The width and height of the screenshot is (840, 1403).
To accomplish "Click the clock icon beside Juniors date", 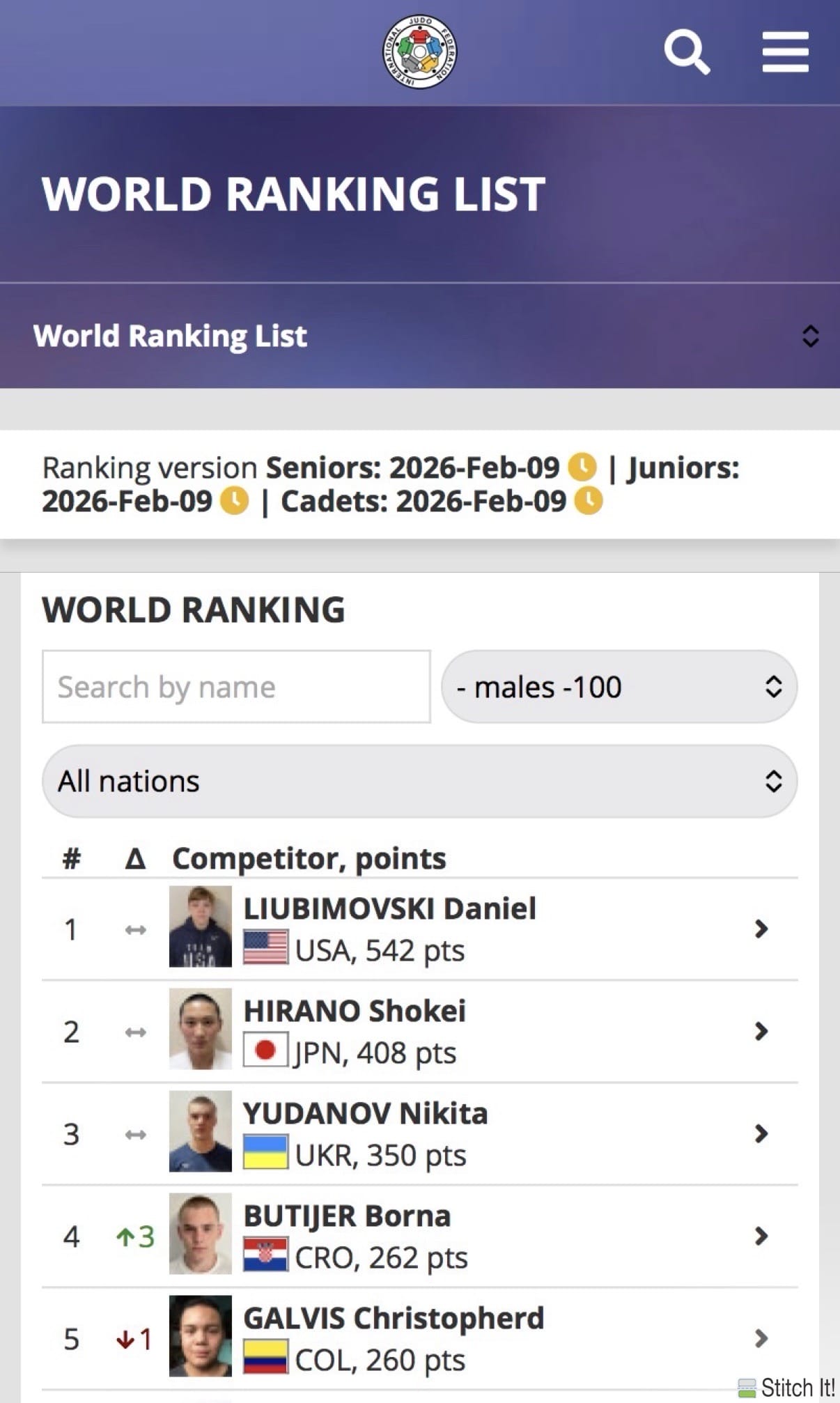I will coord(235,501).
